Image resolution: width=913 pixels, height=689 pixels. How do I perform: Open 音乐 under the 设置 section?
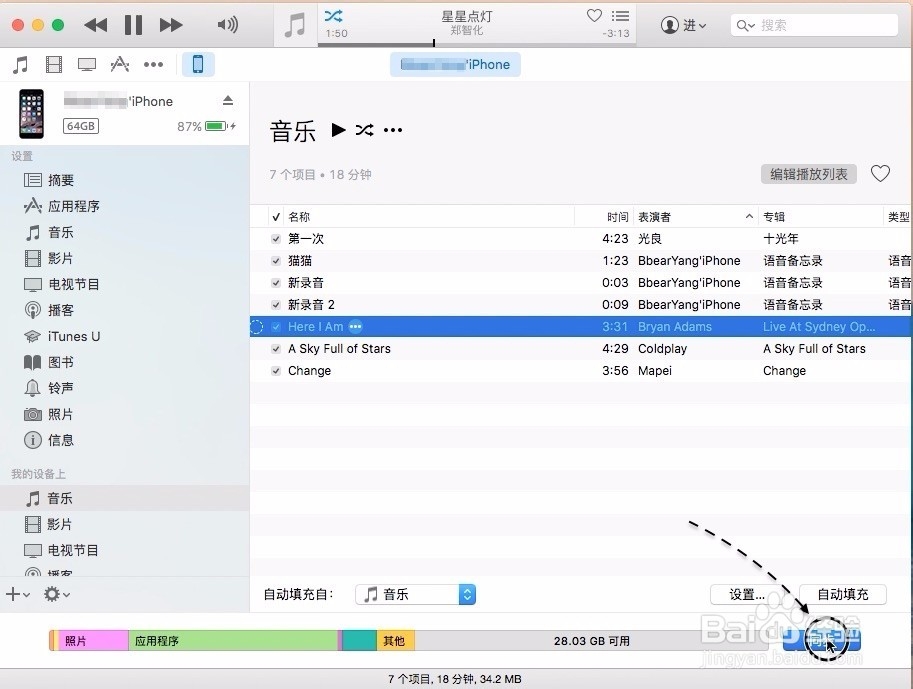pyautogui.click(x=49, y=232)
